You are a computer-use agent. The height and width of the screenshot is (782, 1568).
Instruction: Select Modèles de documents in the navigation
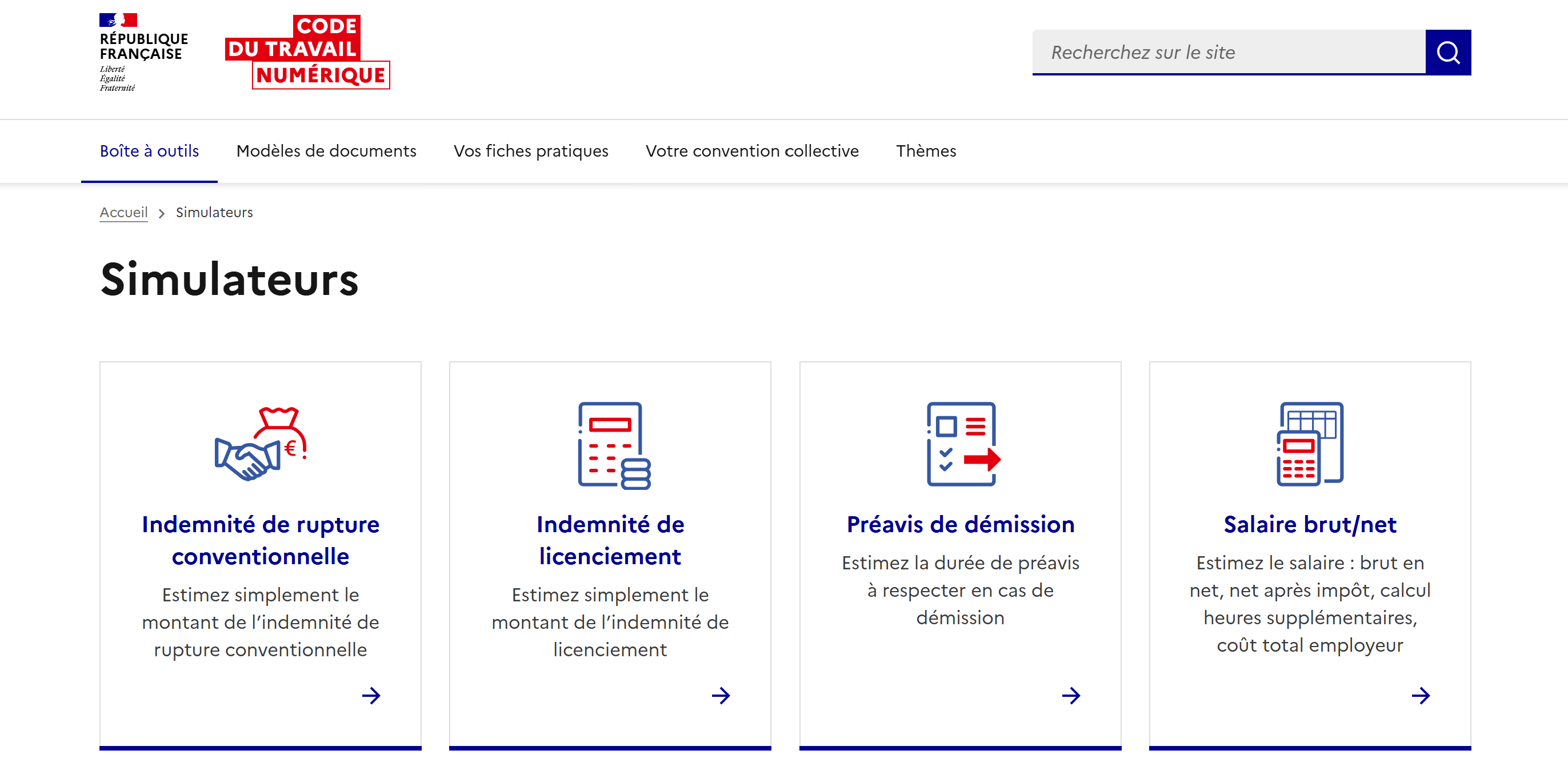(x=326, y=151)
